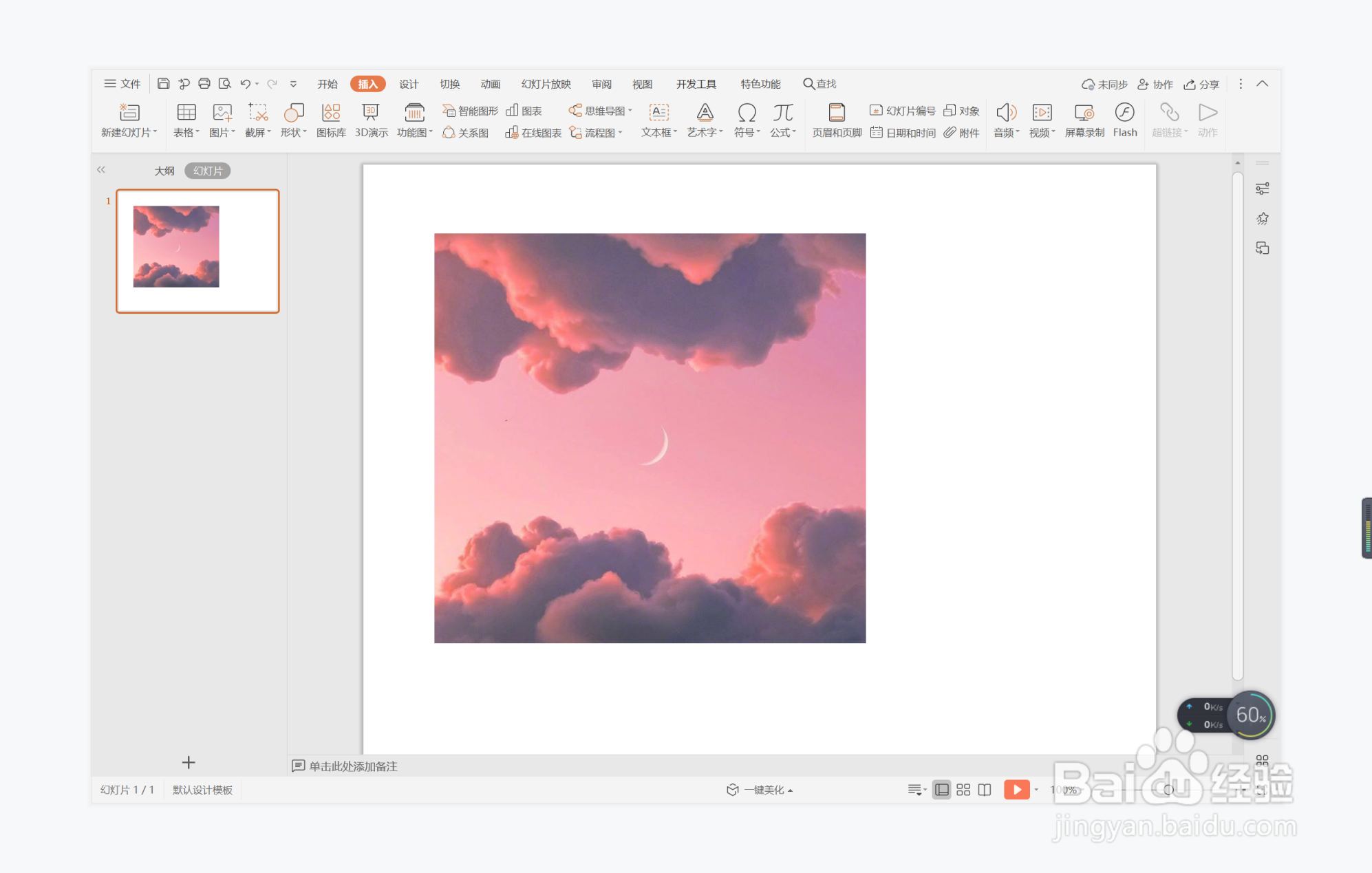Collapse the ribbon with the chevron

pos(1262,84)
